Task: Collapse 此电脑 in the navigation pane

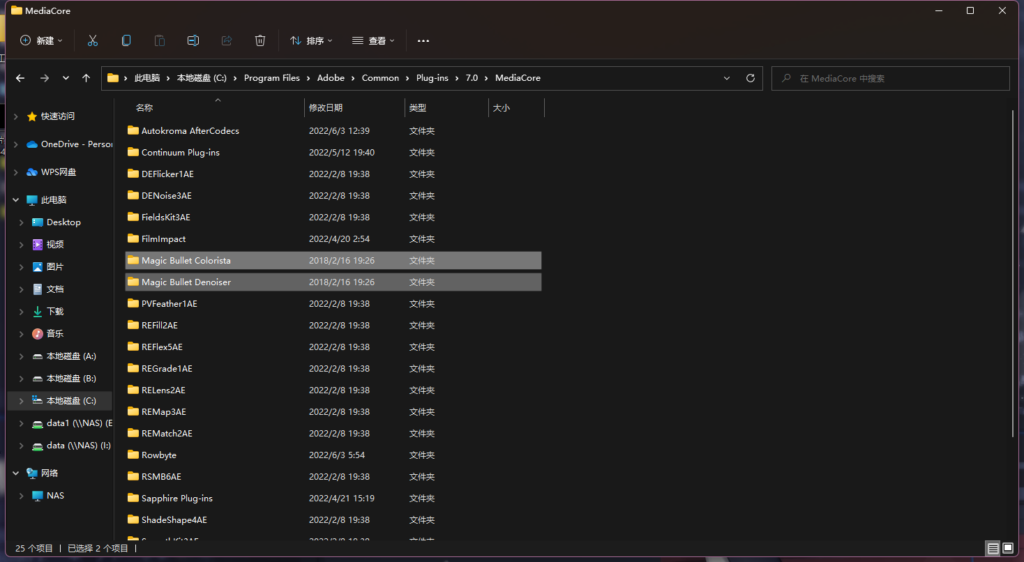Action: pyautogui.click(x=16, y=200)
